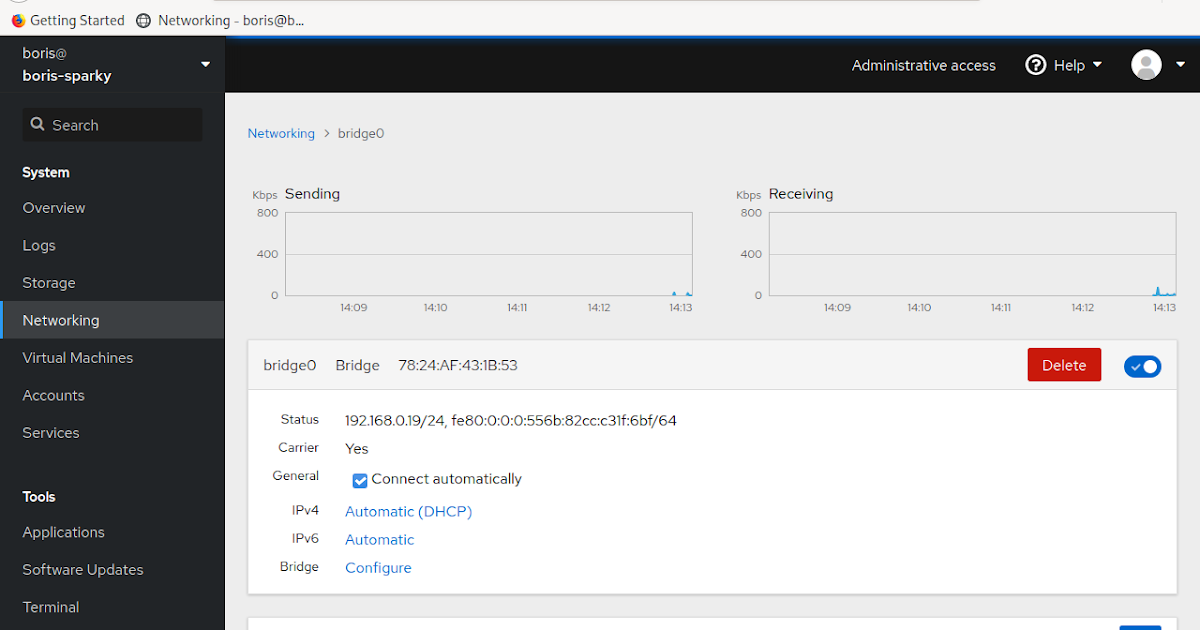
Task: Open the IPv4 Automatic (DHCP) settings
Action: [408, 511]
